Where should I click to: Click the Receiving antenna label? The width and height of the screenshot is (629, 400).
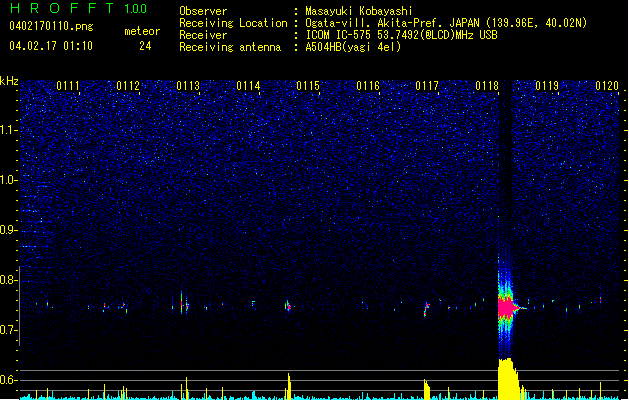230,47
